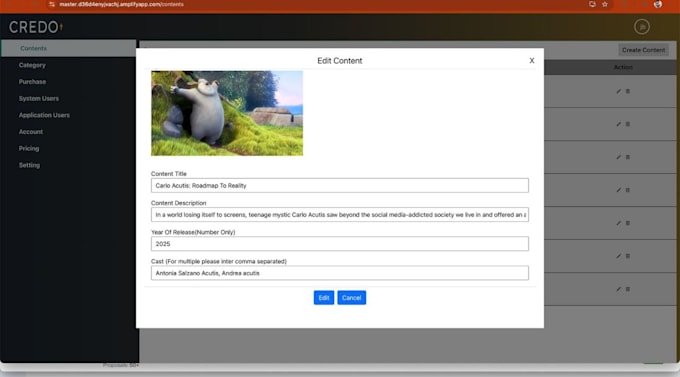Click the Content Description input field
Image resolution: width=680 pixels, height=377 pixels.
point(340,214)
